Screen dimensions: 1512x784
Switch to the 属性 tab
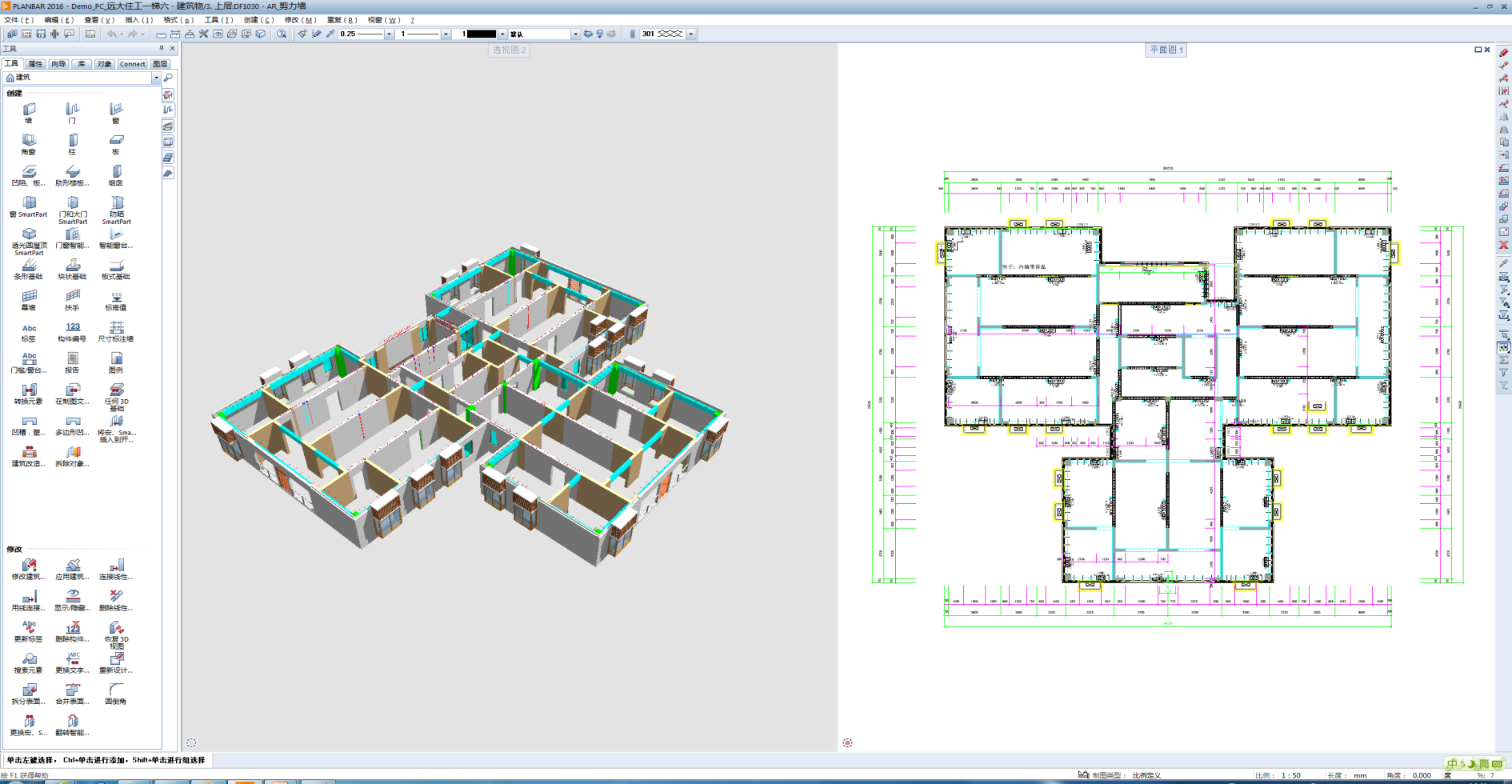(x=35, y=64)
